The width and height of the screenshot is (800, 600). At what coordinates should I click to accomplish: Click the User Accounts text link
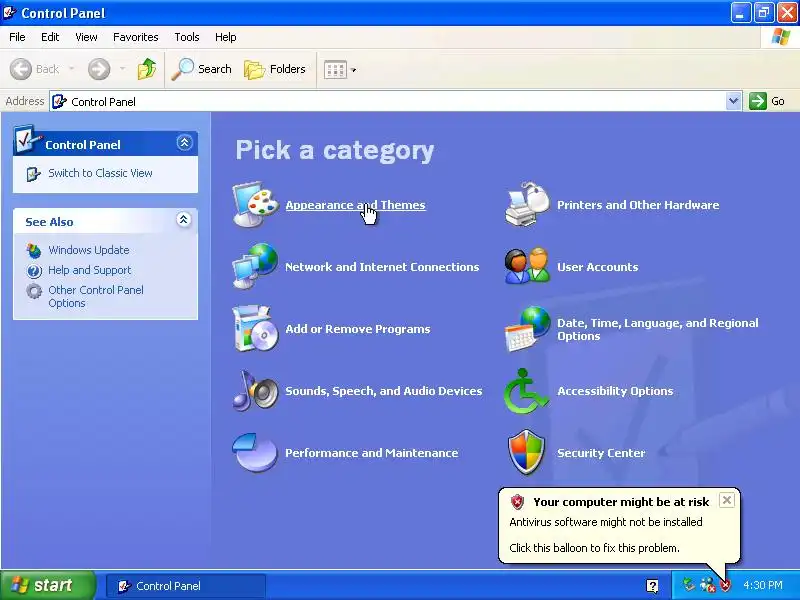click(597, 267)
